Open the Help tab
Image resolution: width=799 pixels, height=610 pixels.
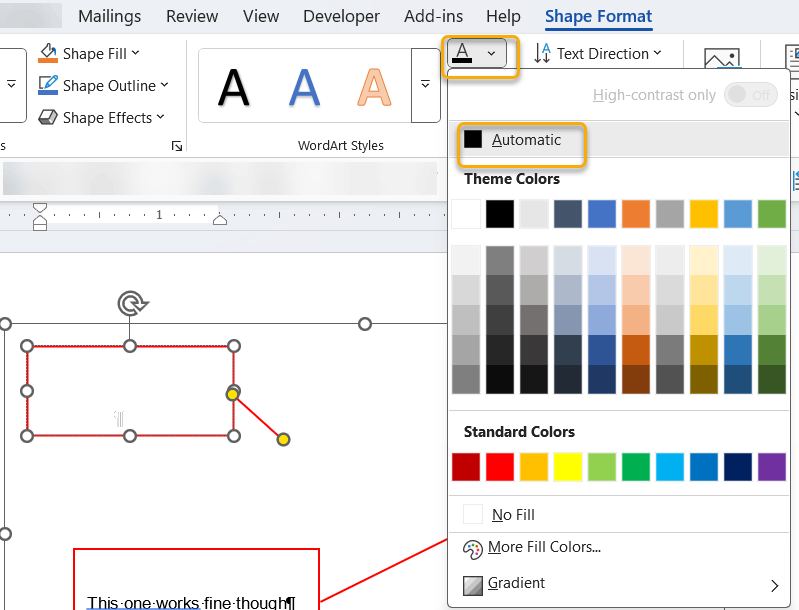(x=503, y=16)
